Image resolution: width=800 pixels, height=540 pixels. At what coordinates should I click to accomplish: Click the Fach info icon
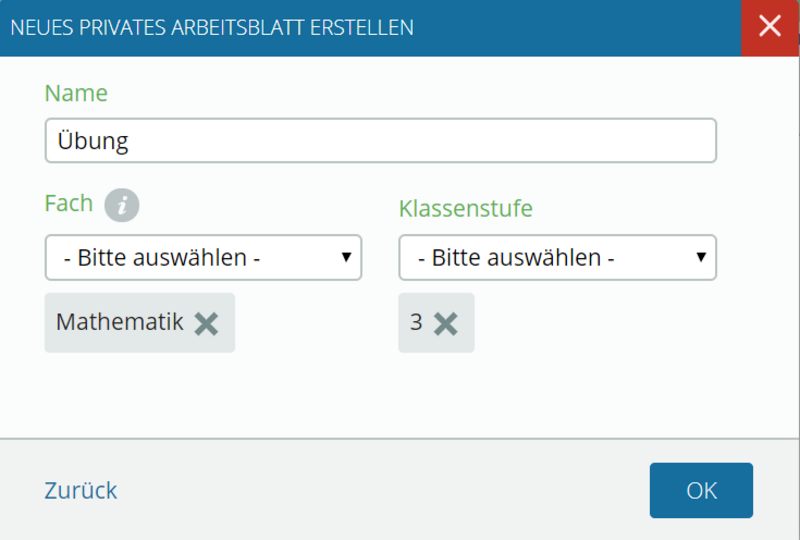pos(121,205)
